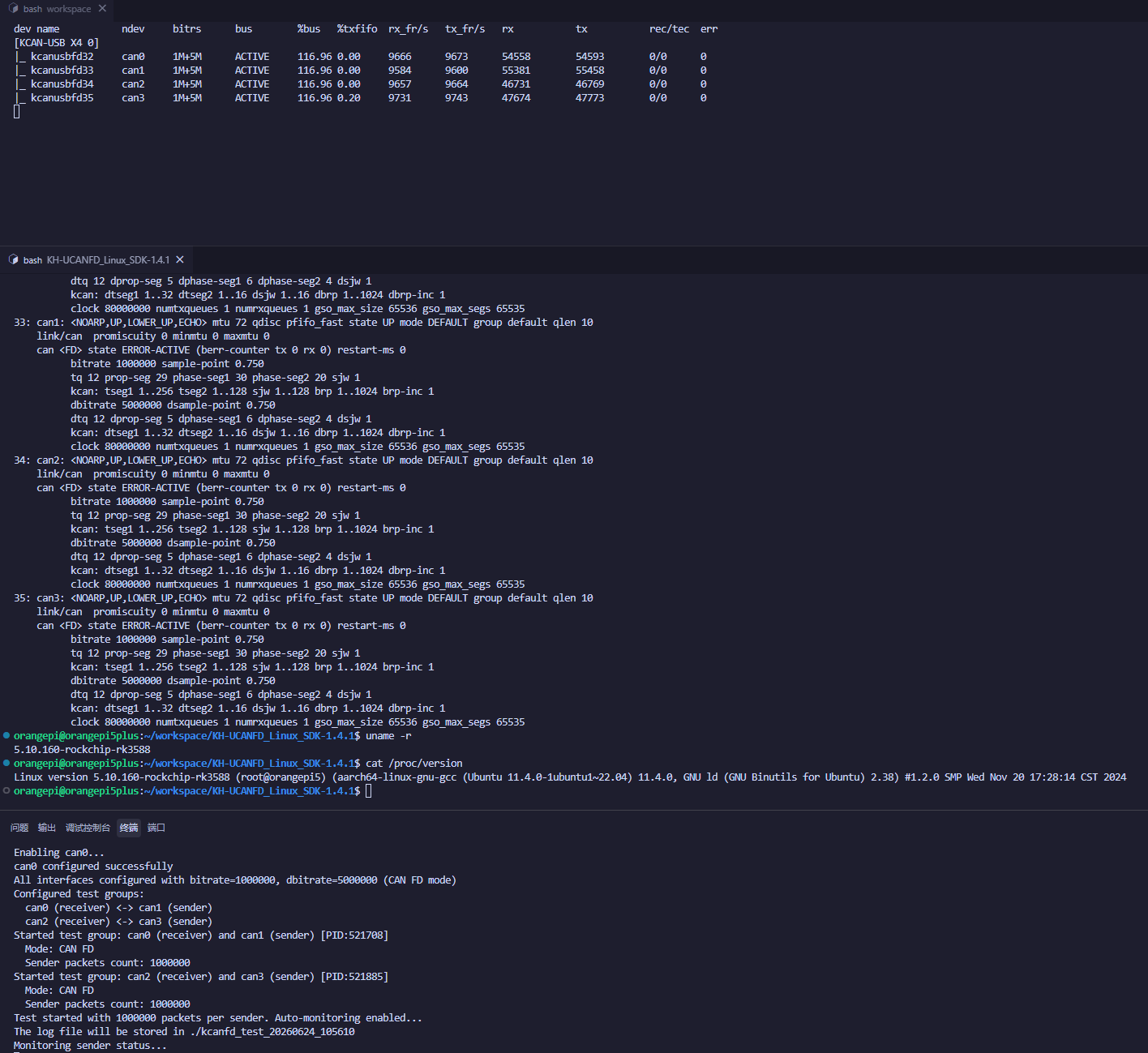Place the cursor below the kcanusbfd35 row
The image size is (1148, 1053).
17,112
